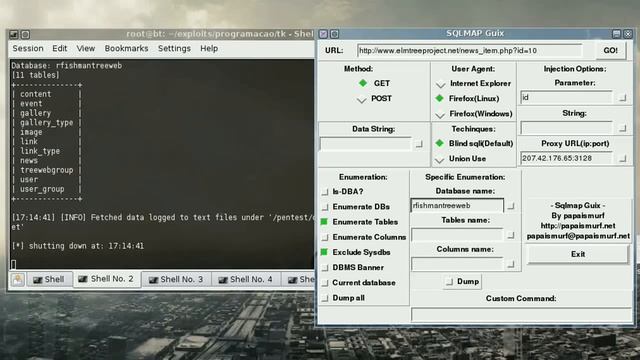The image size is (640, 360).
Task: Toggle Enumerate Tables checkbox
Action: point(324,222)
